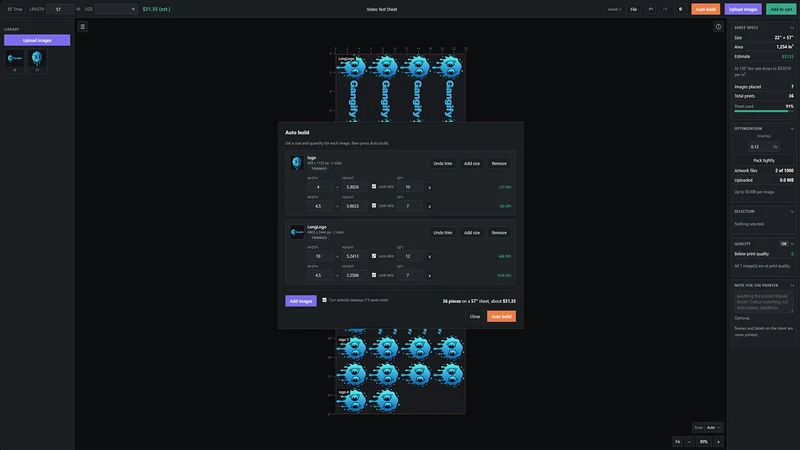Collapse the Optimization panel
This screenshot has width=800, height=450.
pyautogui.click(x=792, y=129)
